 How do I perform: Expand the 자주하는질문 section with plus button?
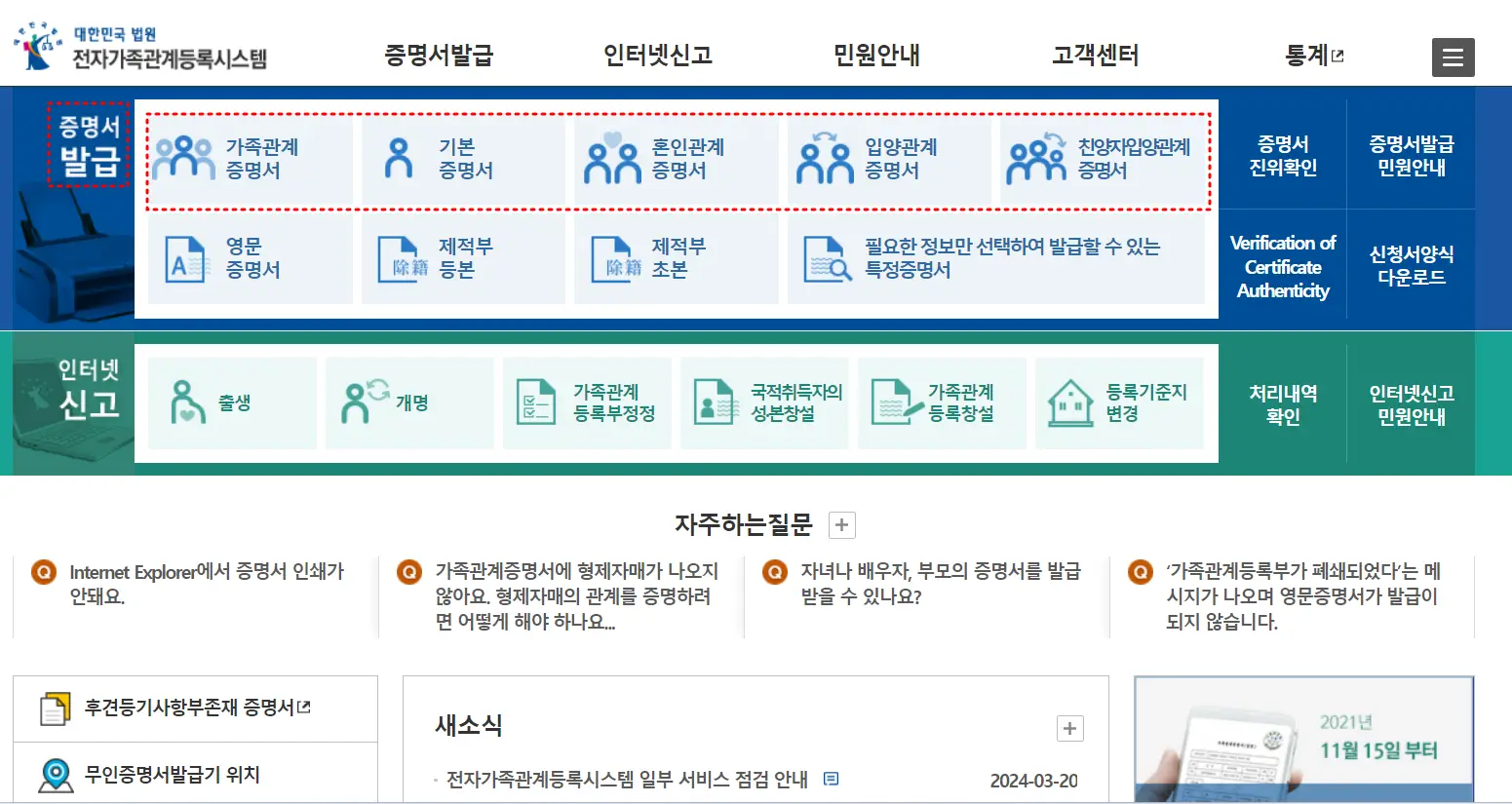tap(840, 524)
